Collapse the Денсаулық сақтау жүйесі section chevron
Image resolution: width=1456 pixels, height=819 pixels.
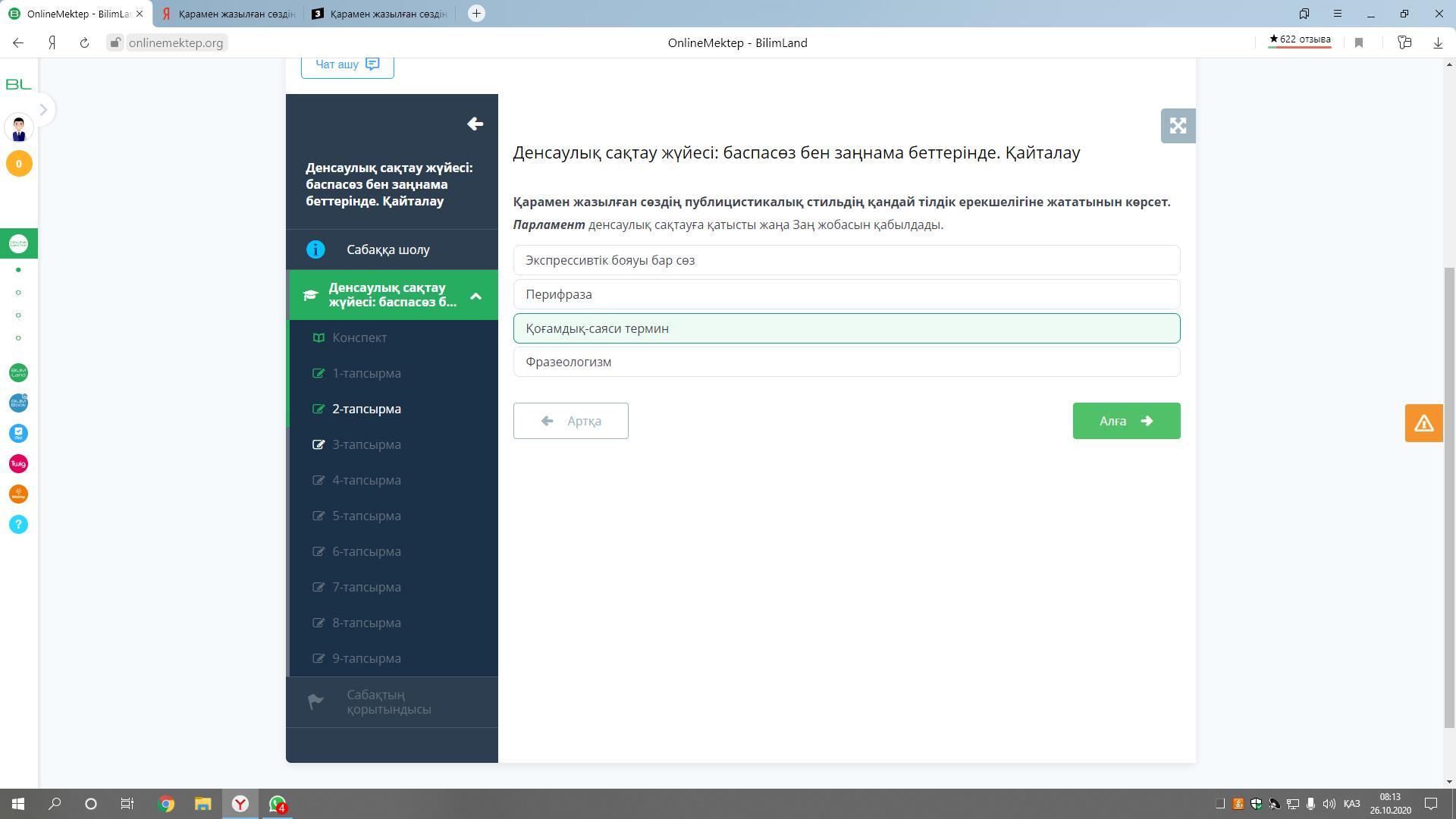pyautogui.click(x=475, y=296)
